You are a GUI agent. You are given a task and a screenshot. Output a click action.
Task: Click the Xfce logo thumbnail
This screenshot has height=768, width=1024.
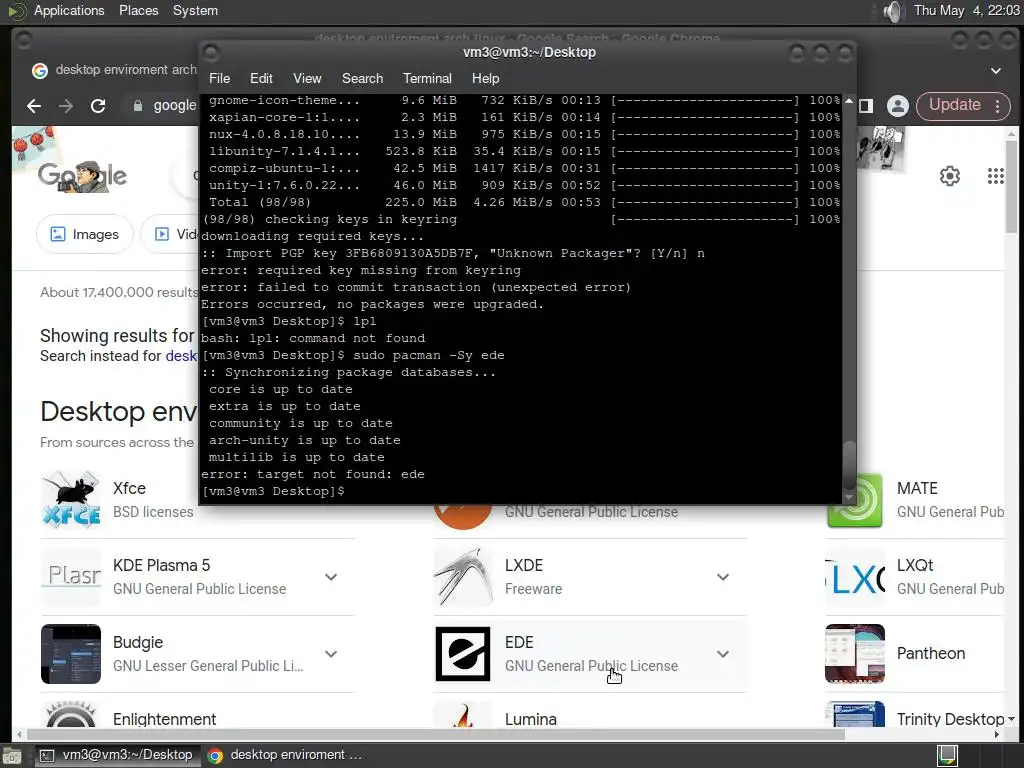(x=71, y=500)
